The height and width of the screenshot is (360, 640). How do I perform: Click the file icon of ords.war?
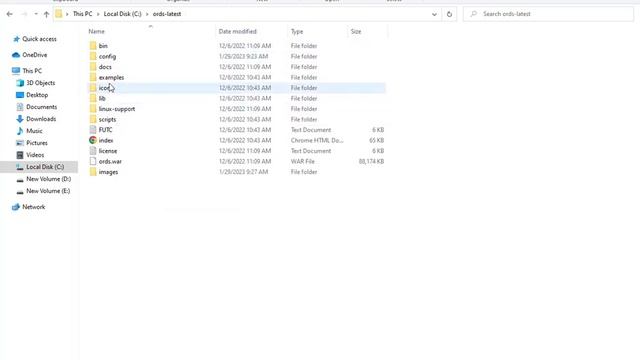93,161
